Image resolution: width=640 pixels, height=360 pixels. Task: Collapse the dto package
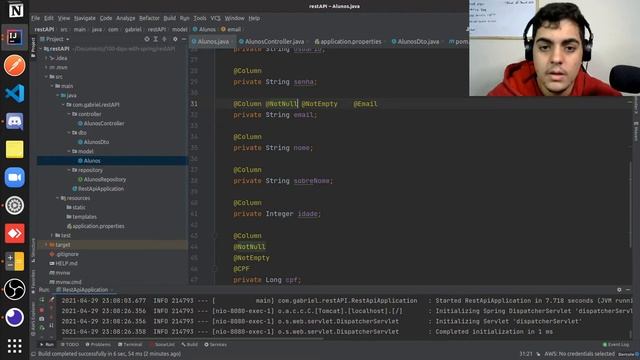(69, 133)
